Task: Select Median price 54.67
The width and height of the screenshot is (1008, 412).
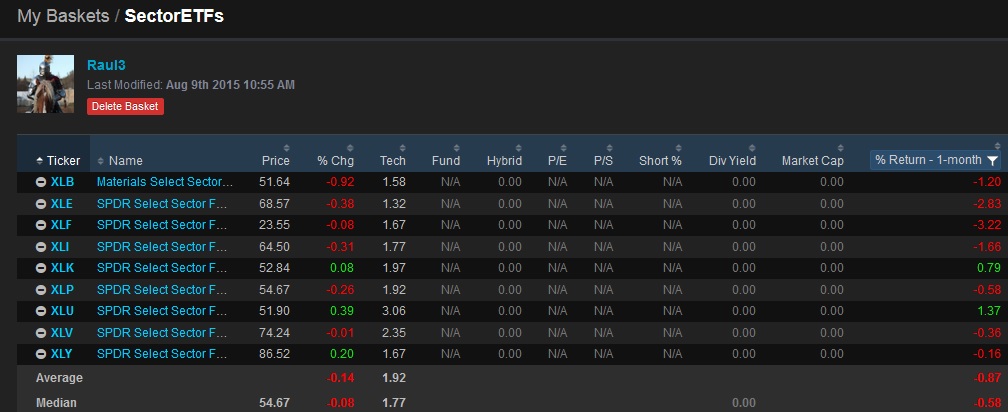Action: click(274, 403)
